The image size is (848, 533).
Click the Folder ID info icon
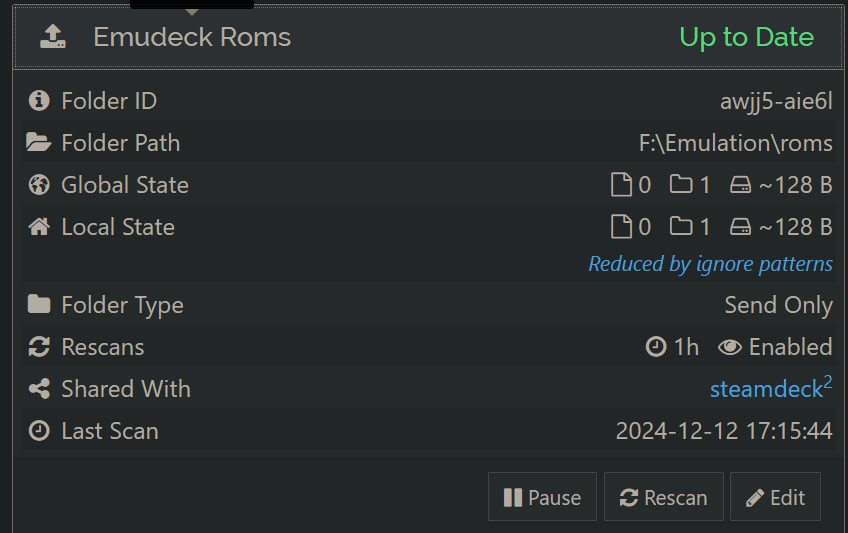[39, 101]
